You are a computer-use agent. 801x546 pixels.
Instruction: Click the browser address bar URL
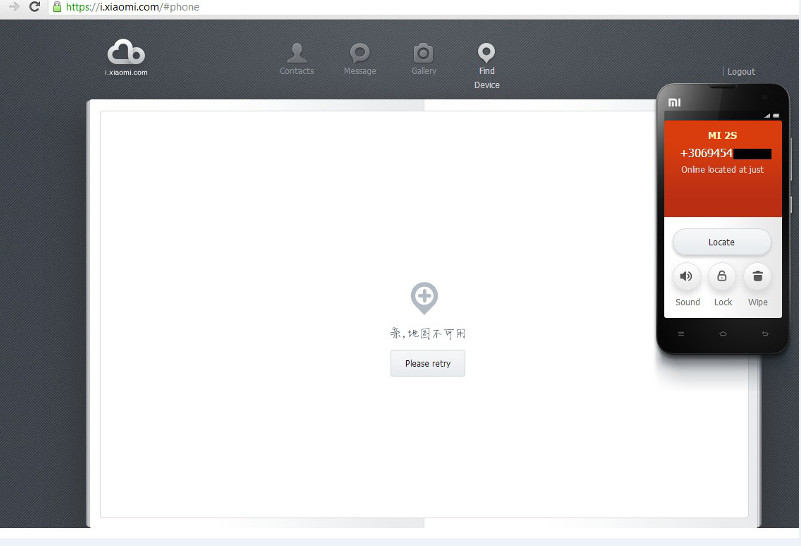(x=132, y=7)
